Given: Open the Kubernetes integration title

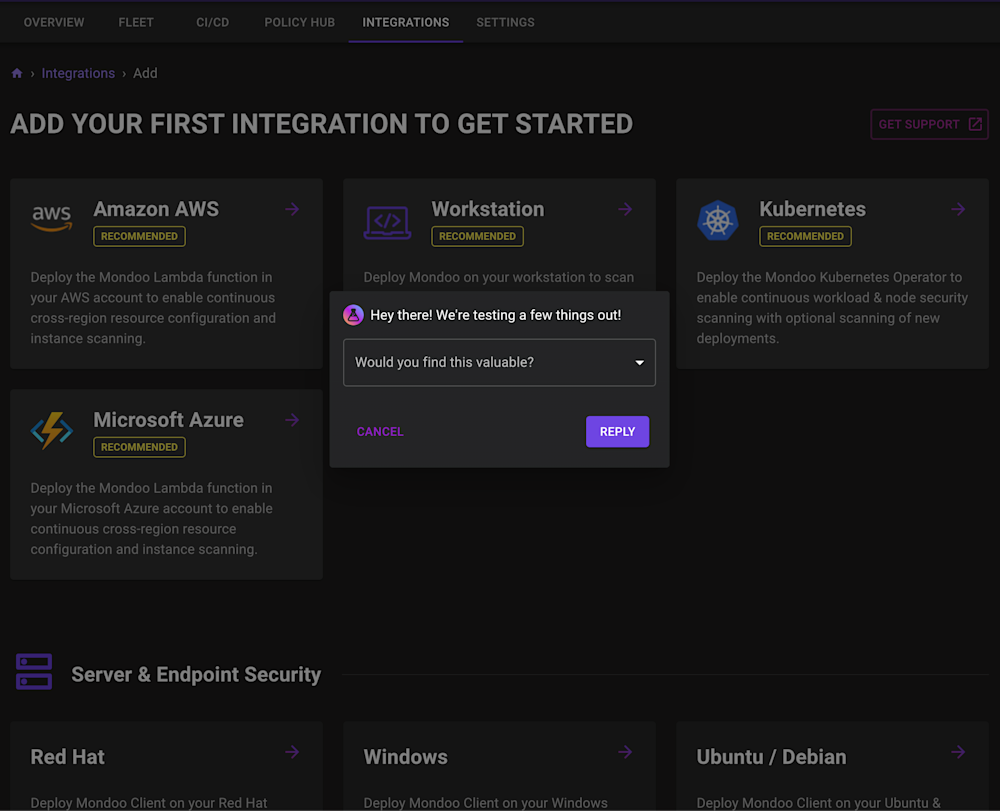Looking at the screenshot, I should 812,209.
